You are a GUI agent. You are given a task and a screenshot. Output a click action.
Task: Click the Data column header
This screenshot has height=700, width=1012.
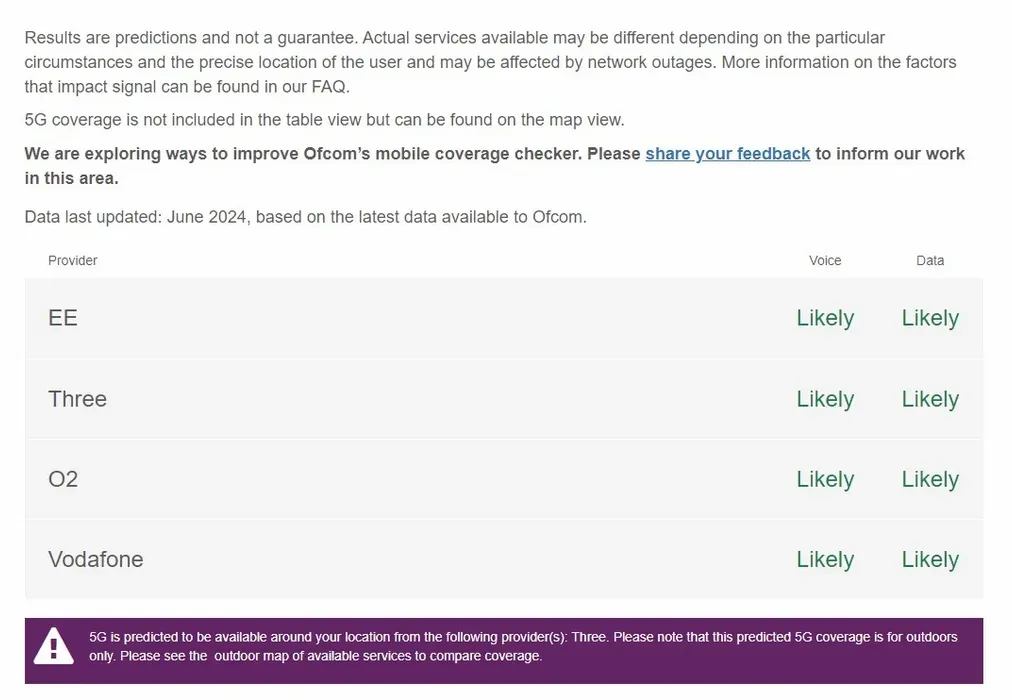point(930,260)
